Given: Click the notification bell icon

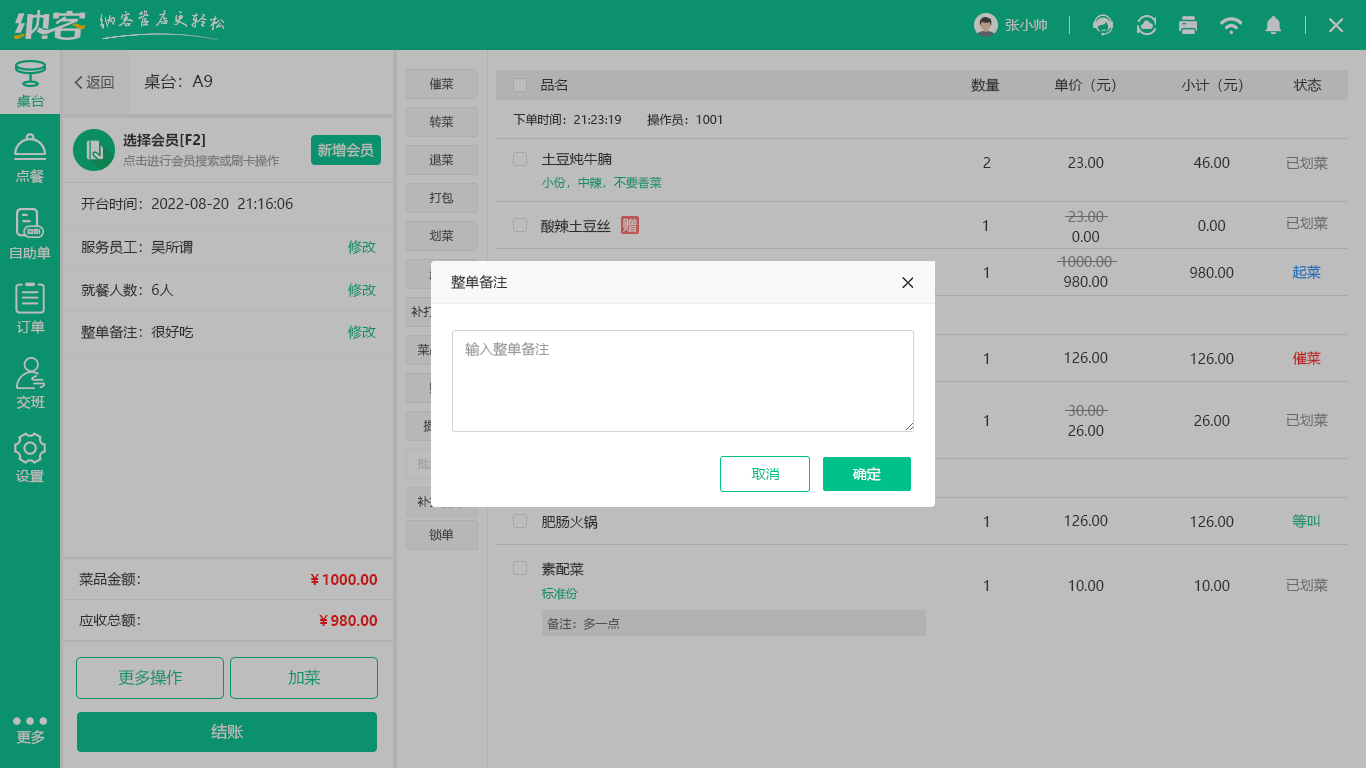Looking at the screenshot, I should tap(1273, 25).
